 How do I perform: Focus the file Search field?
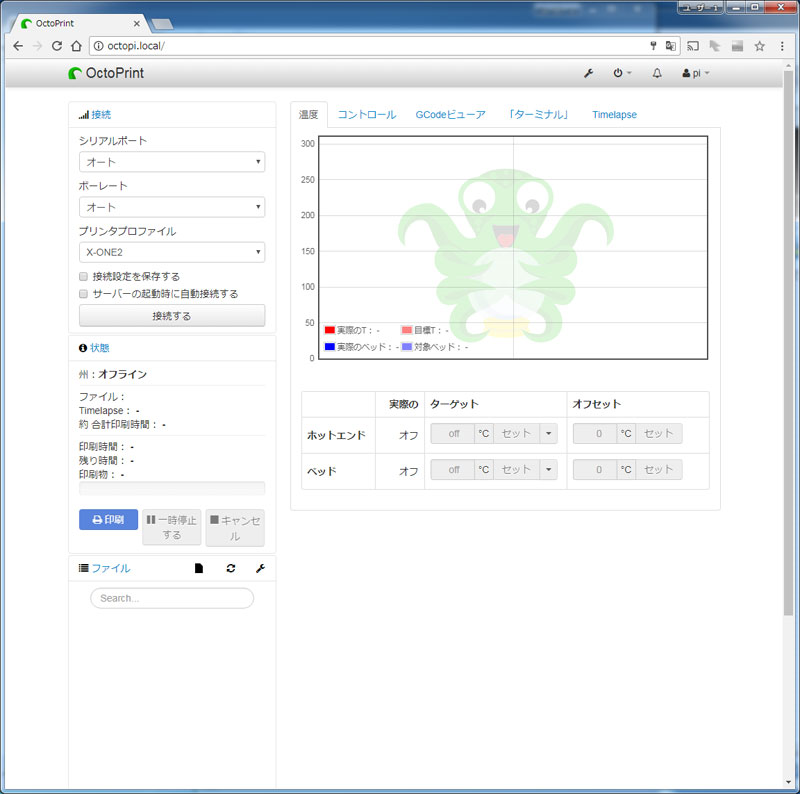pyautogui.click(x=172, y=598)
